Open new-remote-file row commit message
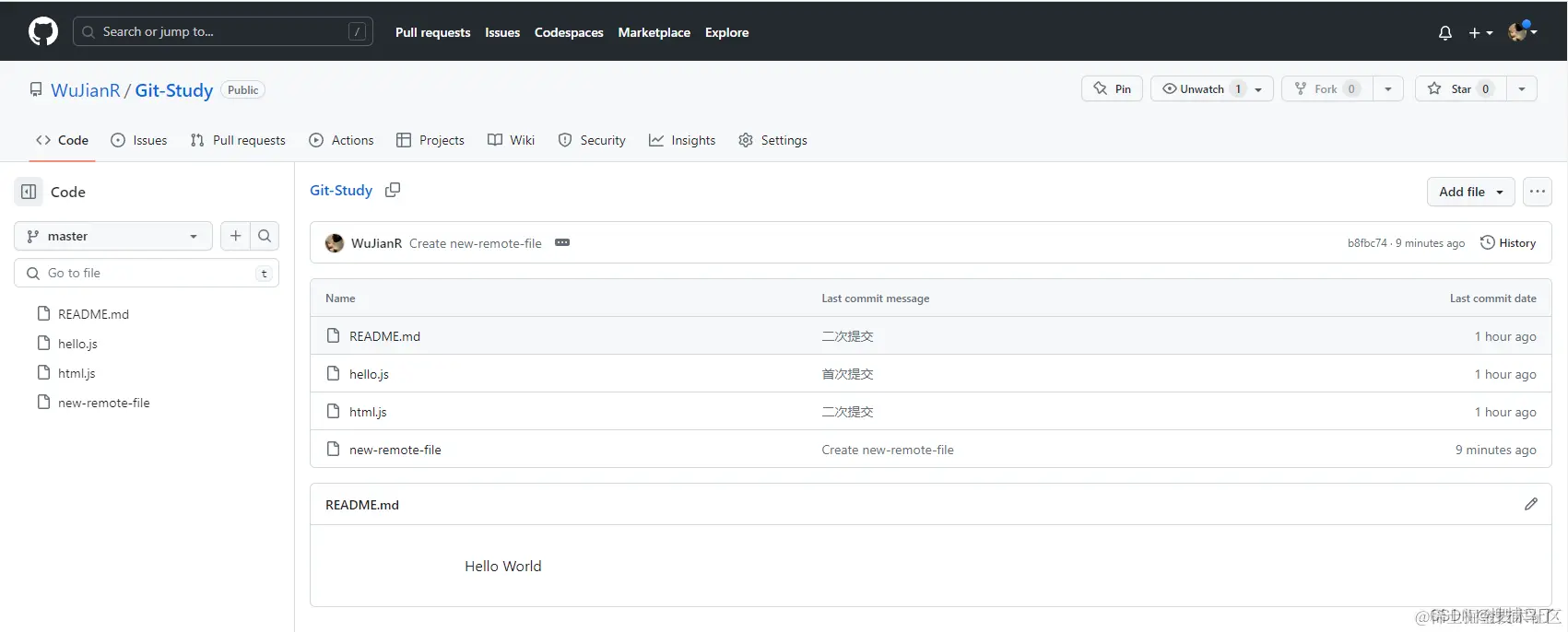 click(888, 450)
